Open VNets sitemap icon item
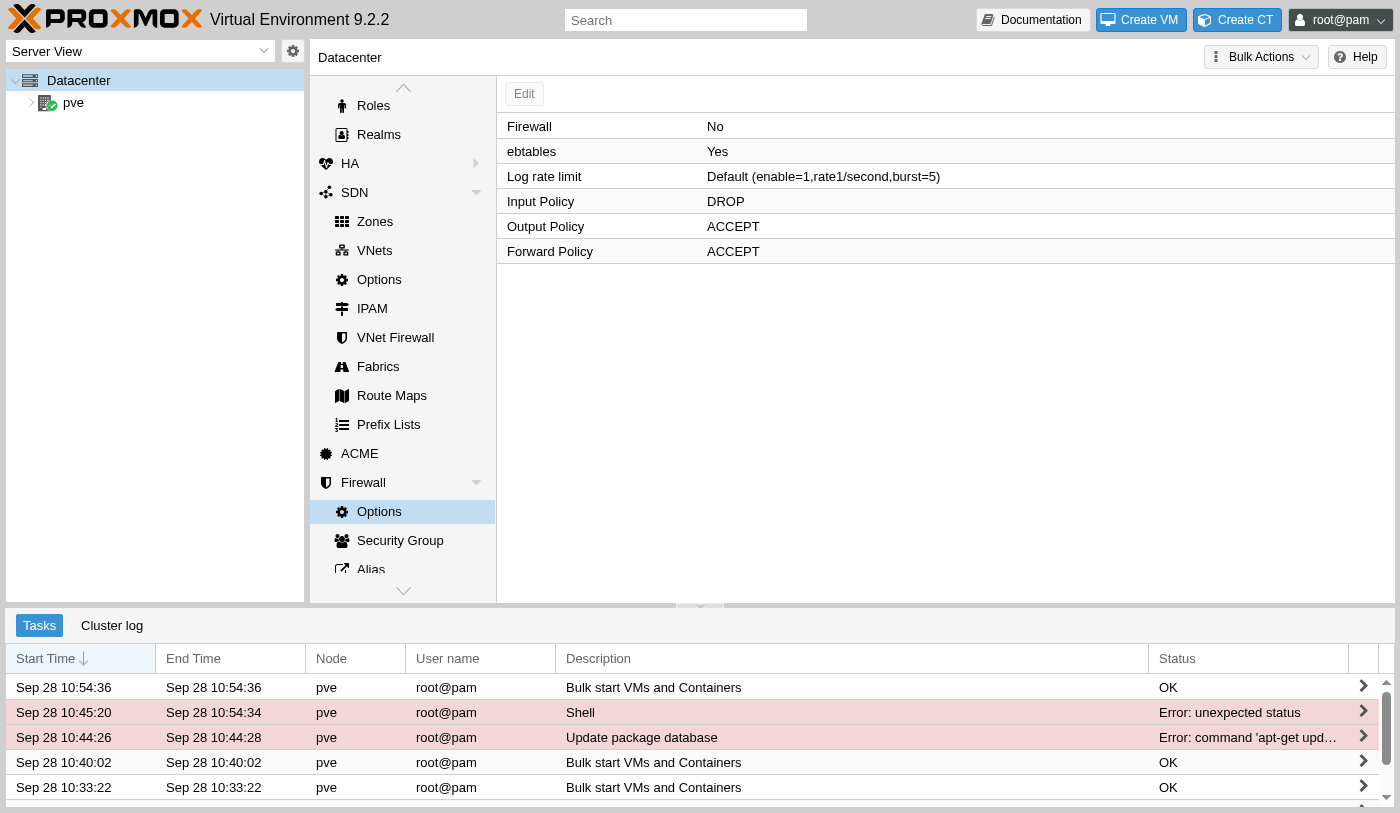 pos(402,250)
